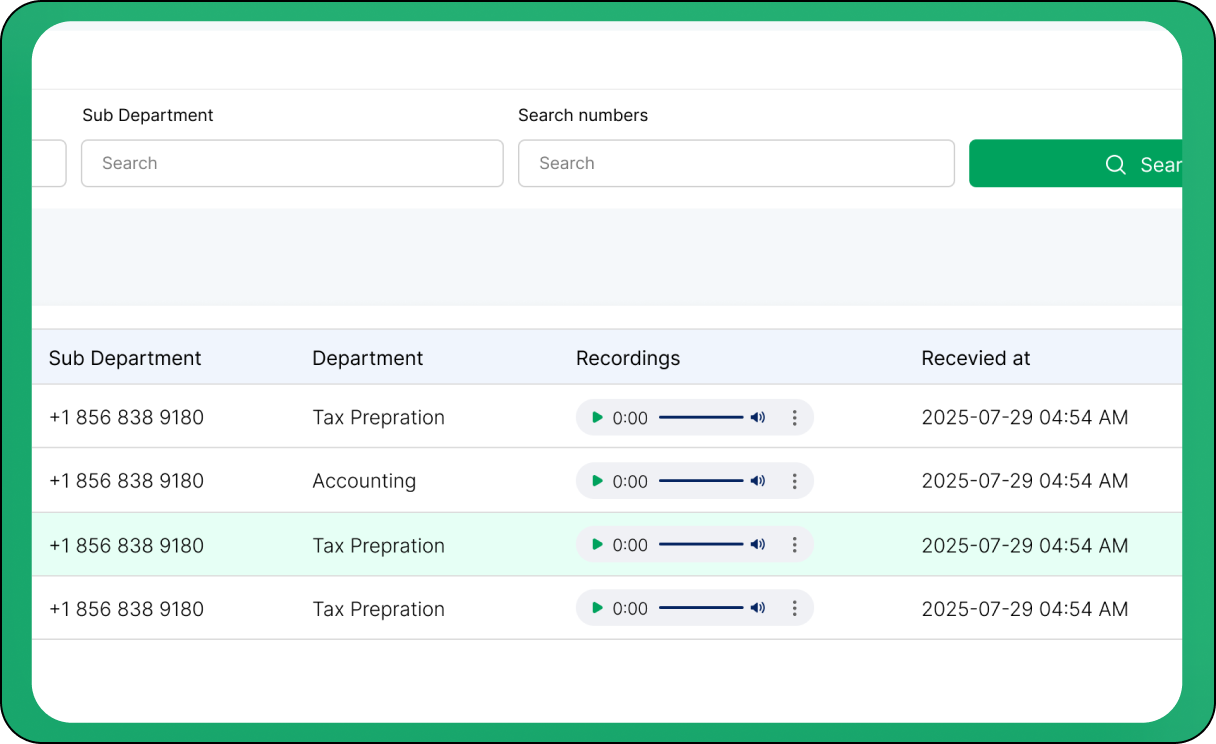
Task: Mute the Accounting recording volume
Action: click(758, 481)
